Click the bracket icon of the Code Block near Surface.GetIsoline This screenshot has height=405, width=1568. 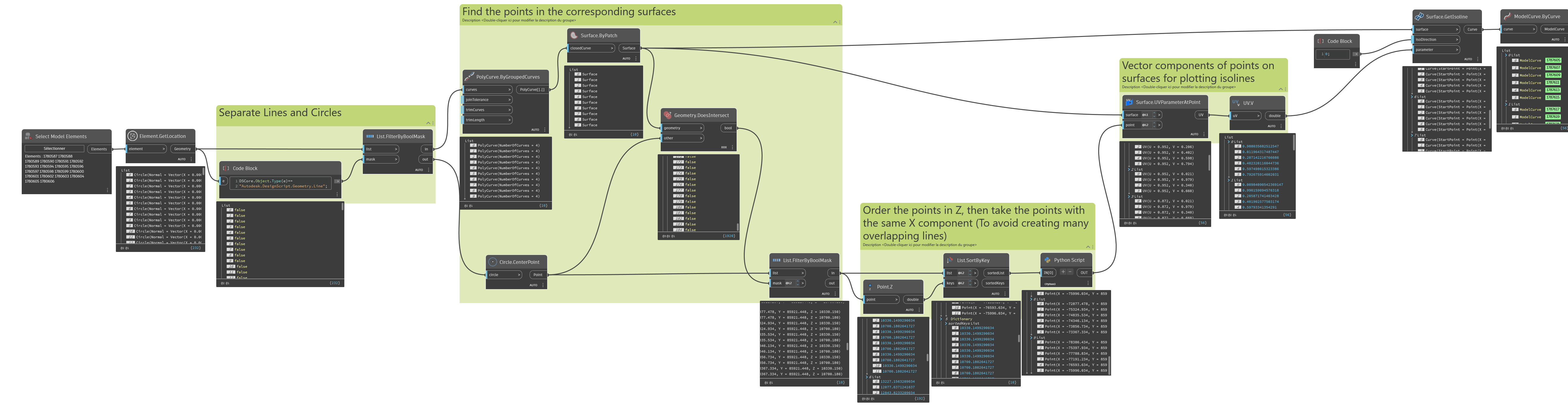tap(1321, 41)
